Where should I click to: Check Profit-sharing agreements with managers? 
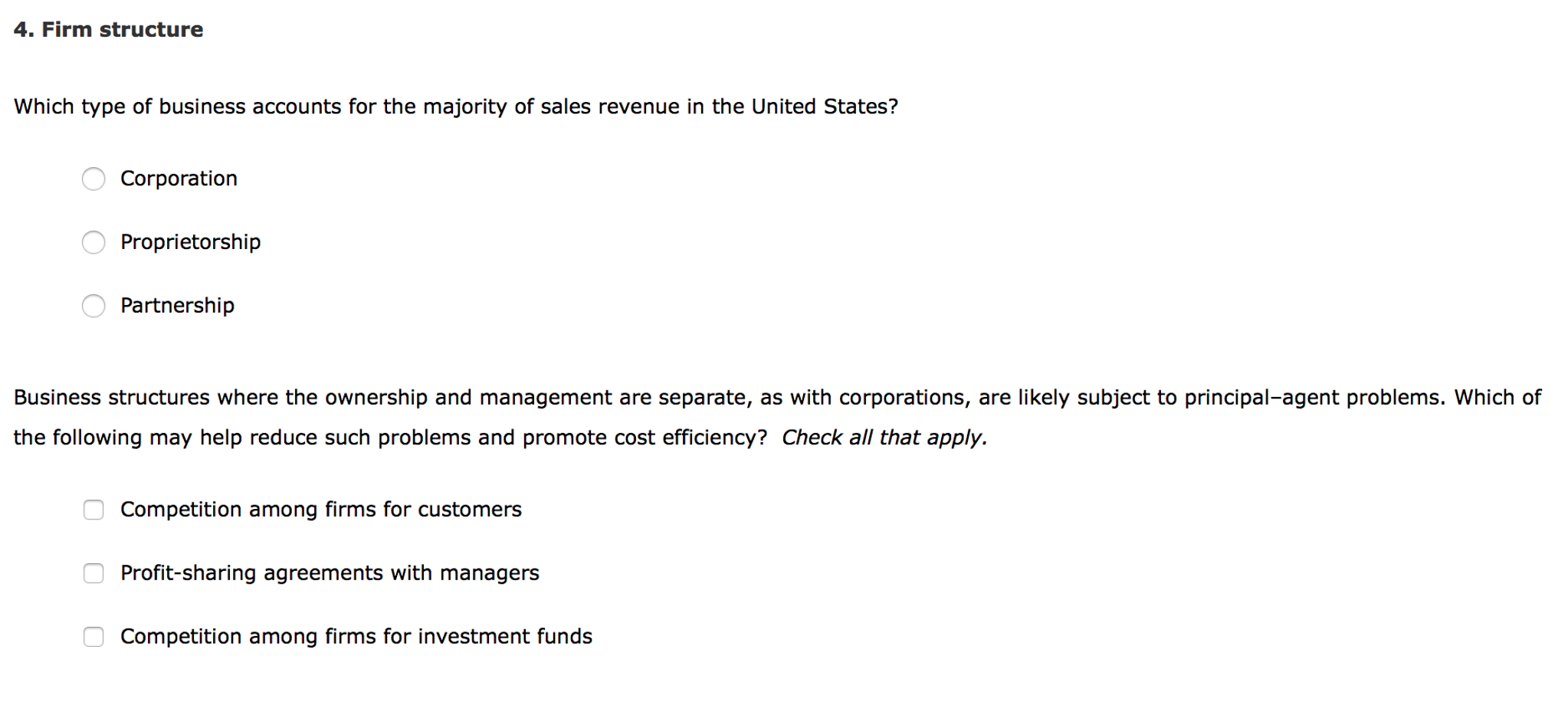93,573
